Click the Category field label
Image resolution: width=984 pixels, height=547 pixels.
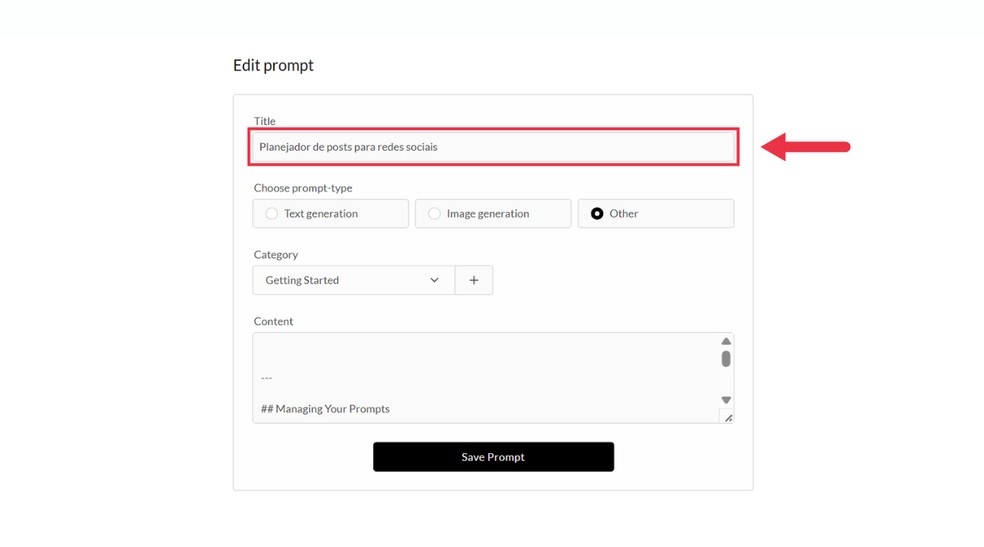[276, 255]
